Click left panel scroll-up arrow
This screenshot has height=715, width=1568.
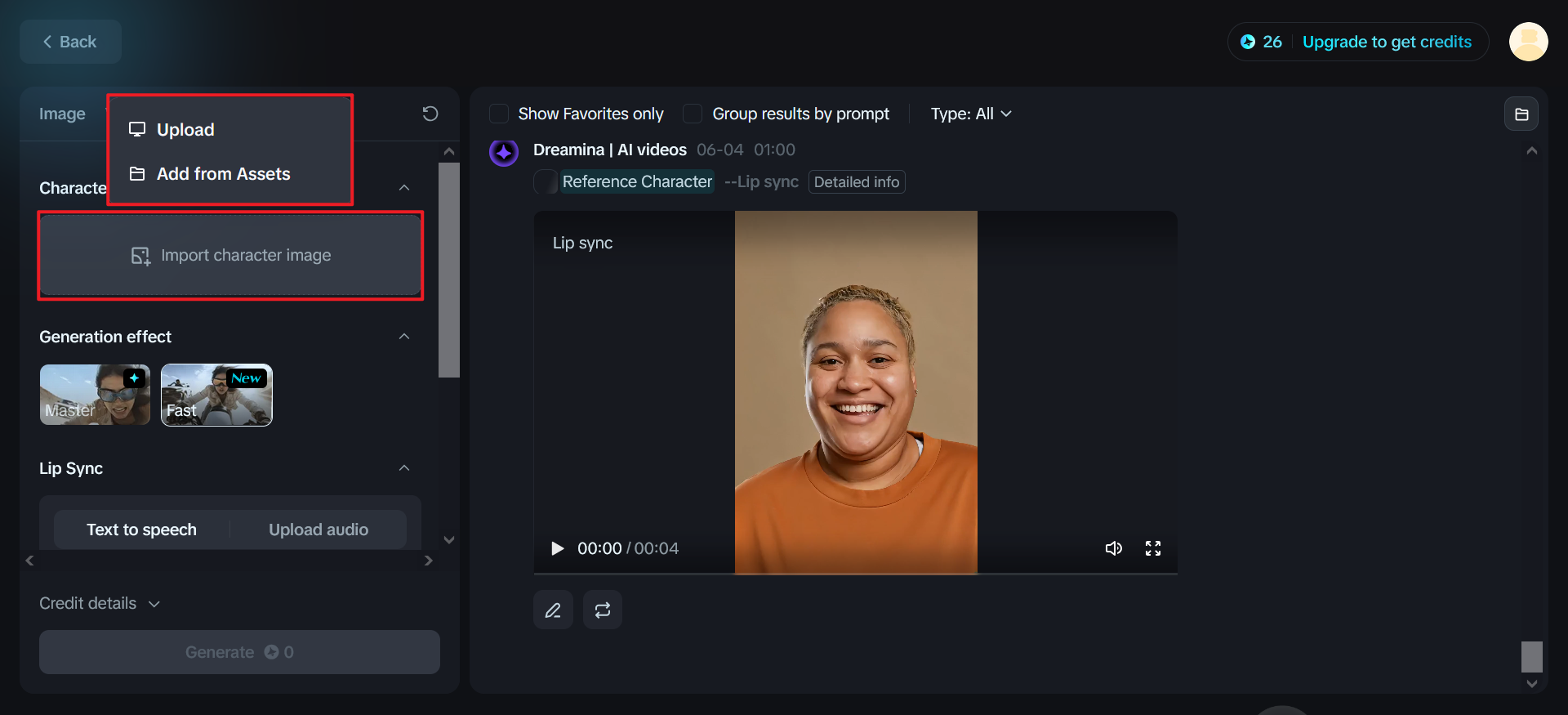point(449,151)
